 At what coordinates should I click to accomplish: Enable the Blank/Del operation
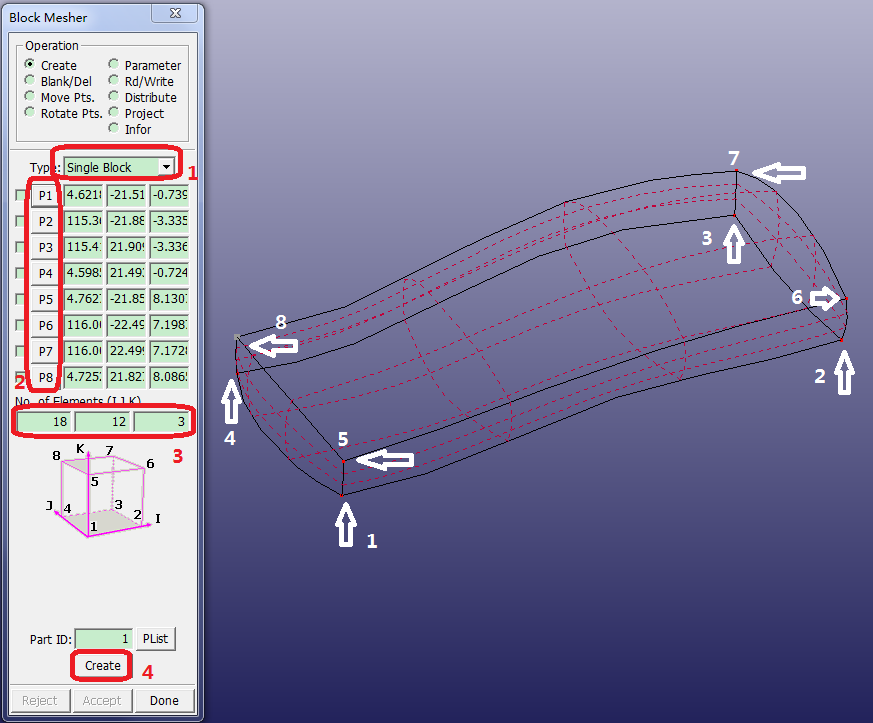(31, 81)
